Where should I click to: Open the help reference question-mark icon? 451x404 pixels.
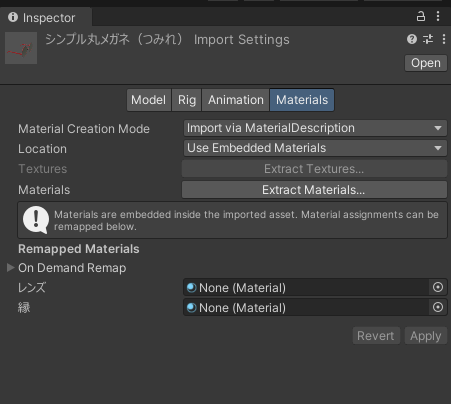(x=412, y=39)
